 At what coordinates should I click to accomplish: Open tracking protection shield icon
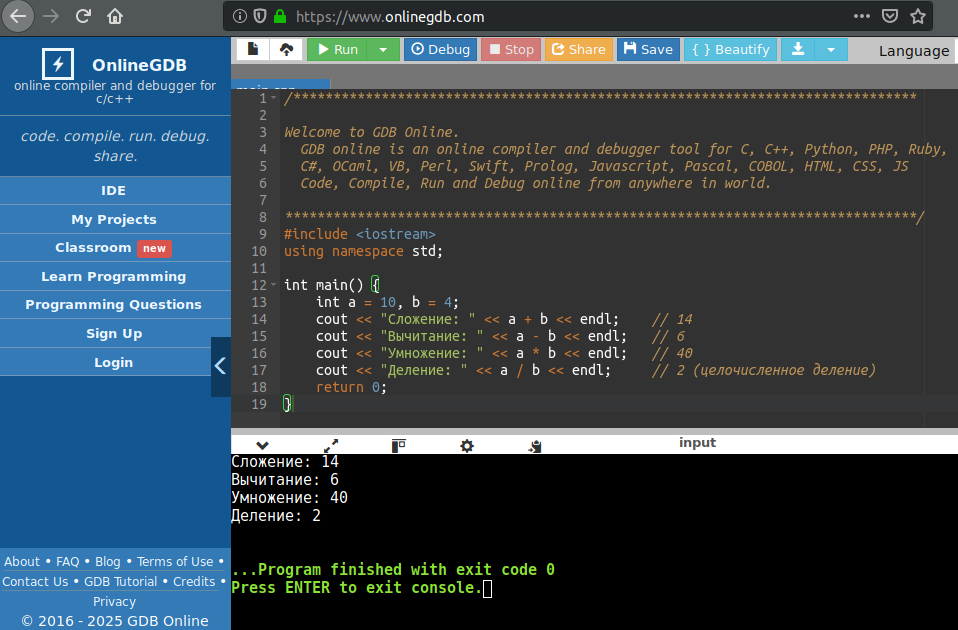click(260, 16)
